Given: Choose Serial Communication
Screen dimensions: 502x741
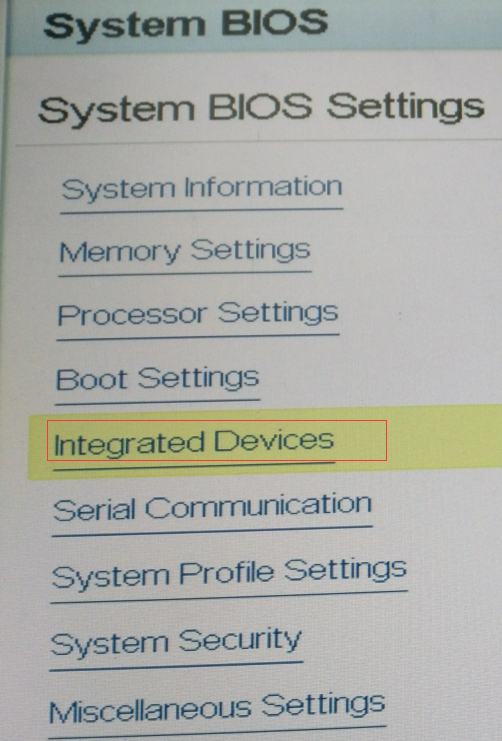Looking at the screenshot, I should (212, 507).
